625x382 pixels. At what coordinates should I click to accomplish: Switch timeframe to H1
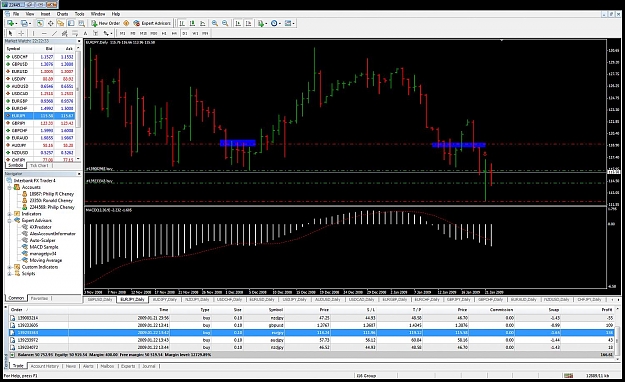coord(164,33)
